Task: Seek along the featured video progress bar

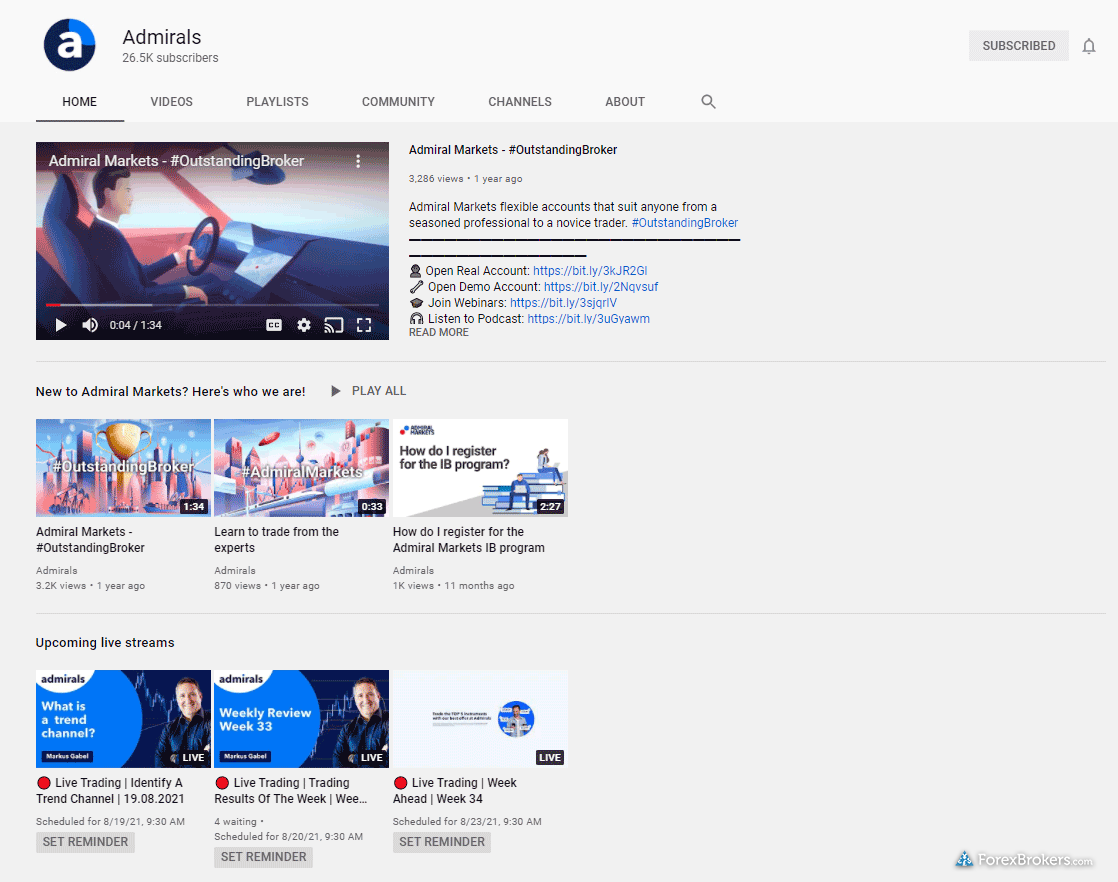Action: tap(212, 305)
